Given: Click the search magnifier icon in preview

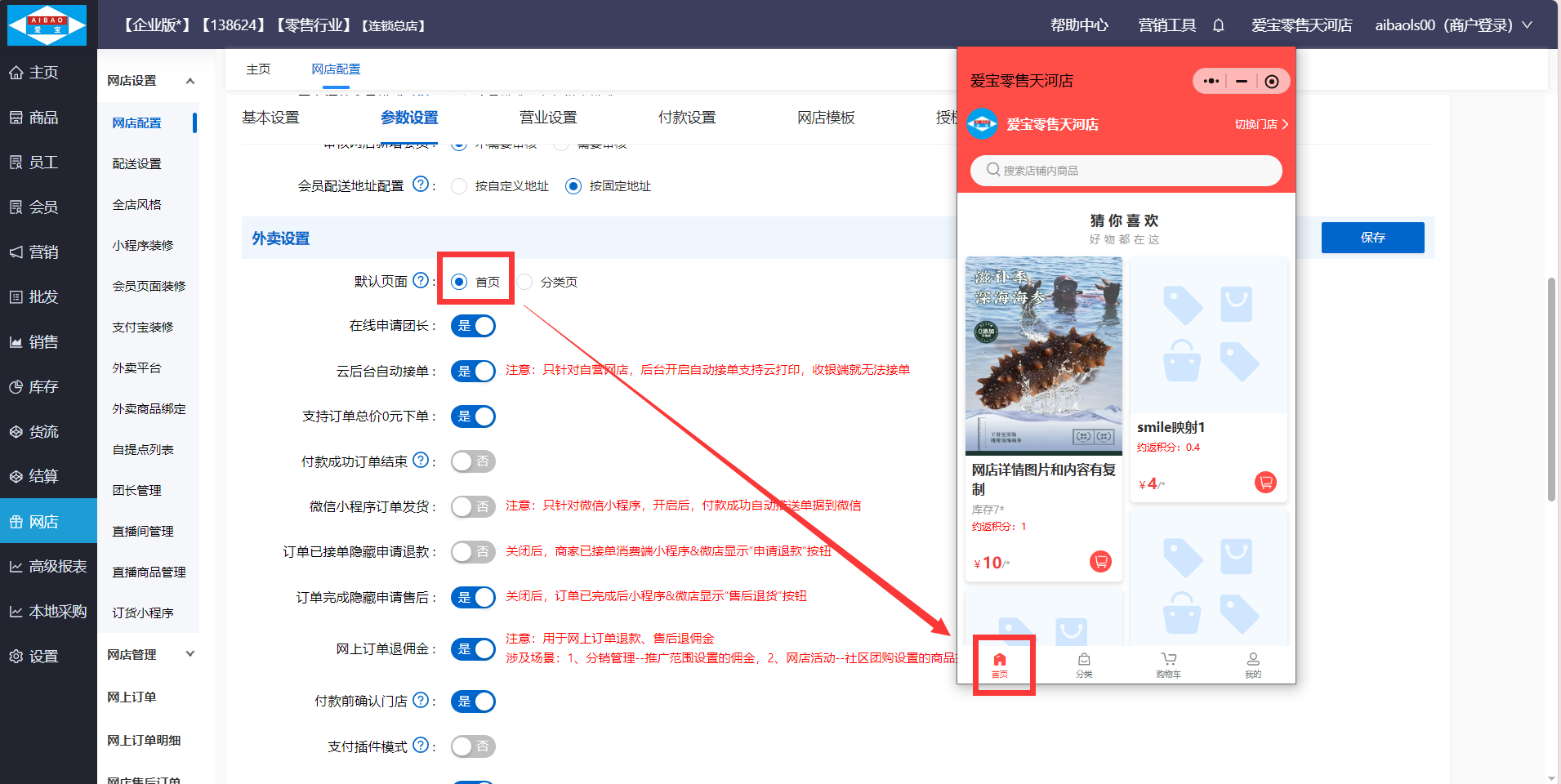Looking at the screenshot, I should coord(993,170).
